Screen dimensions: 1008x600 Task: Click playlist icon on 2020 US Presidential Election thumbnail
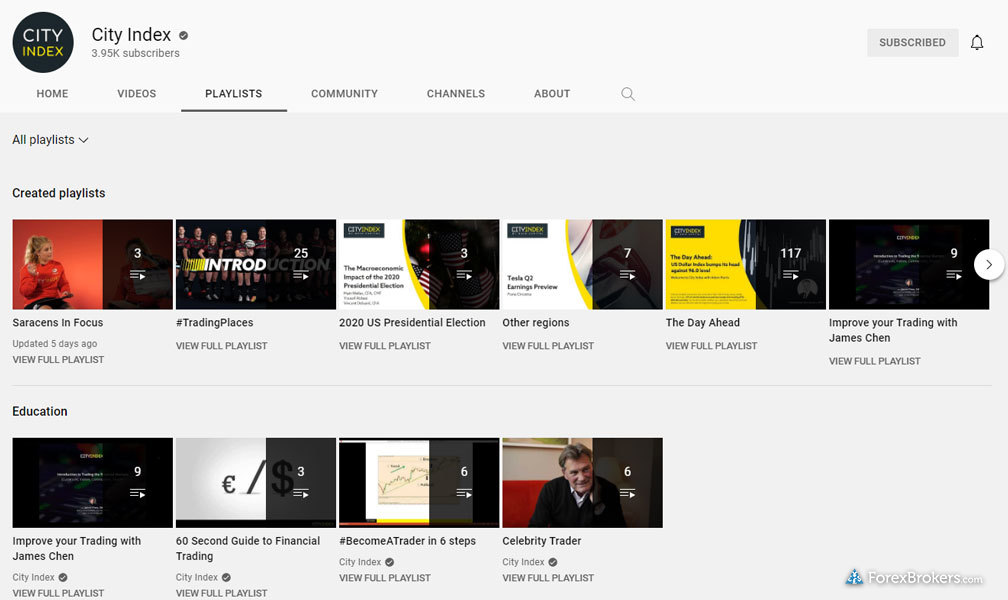tap(464, 275)
